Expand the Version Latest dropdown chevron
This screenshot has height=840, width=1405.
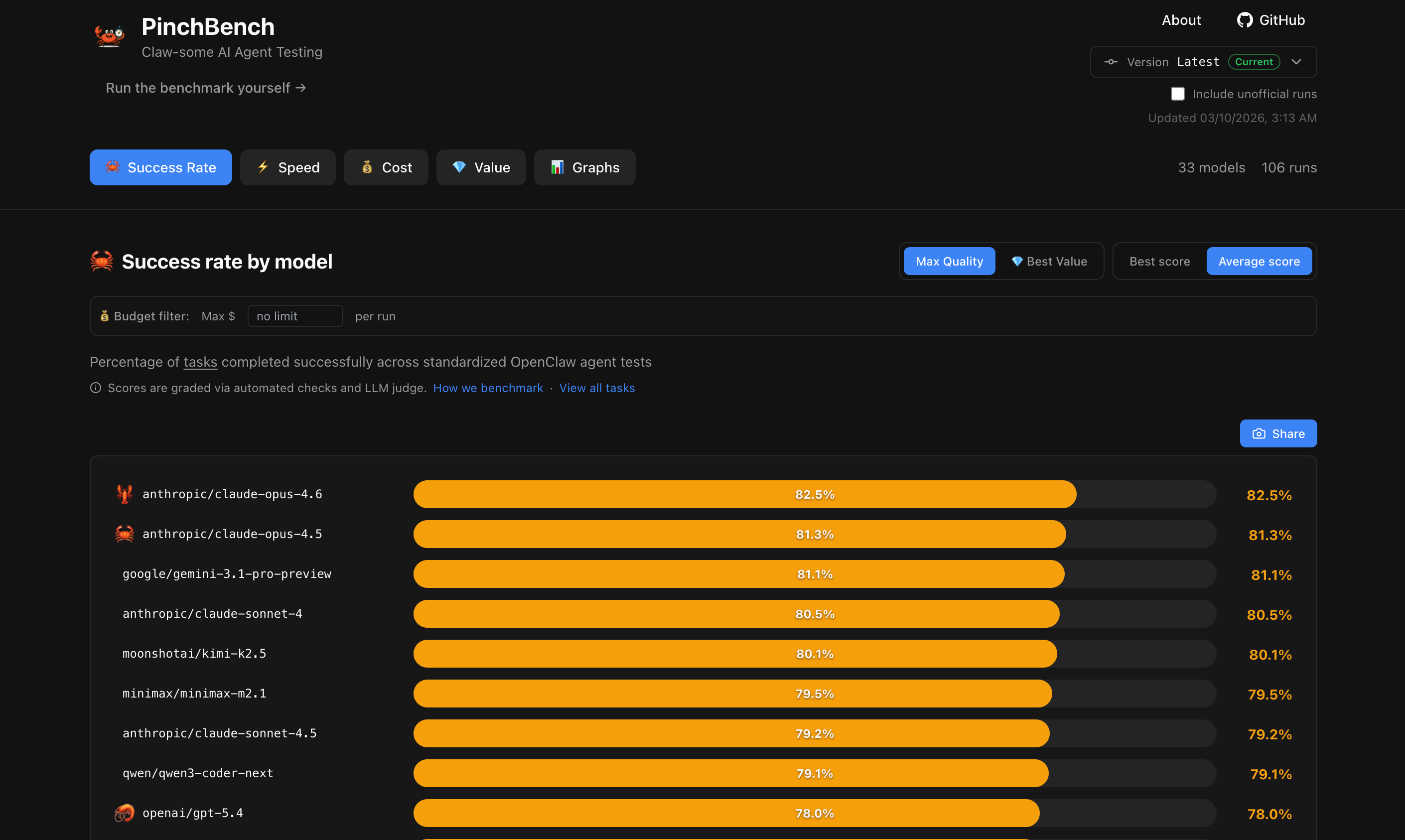point(1296,62)
